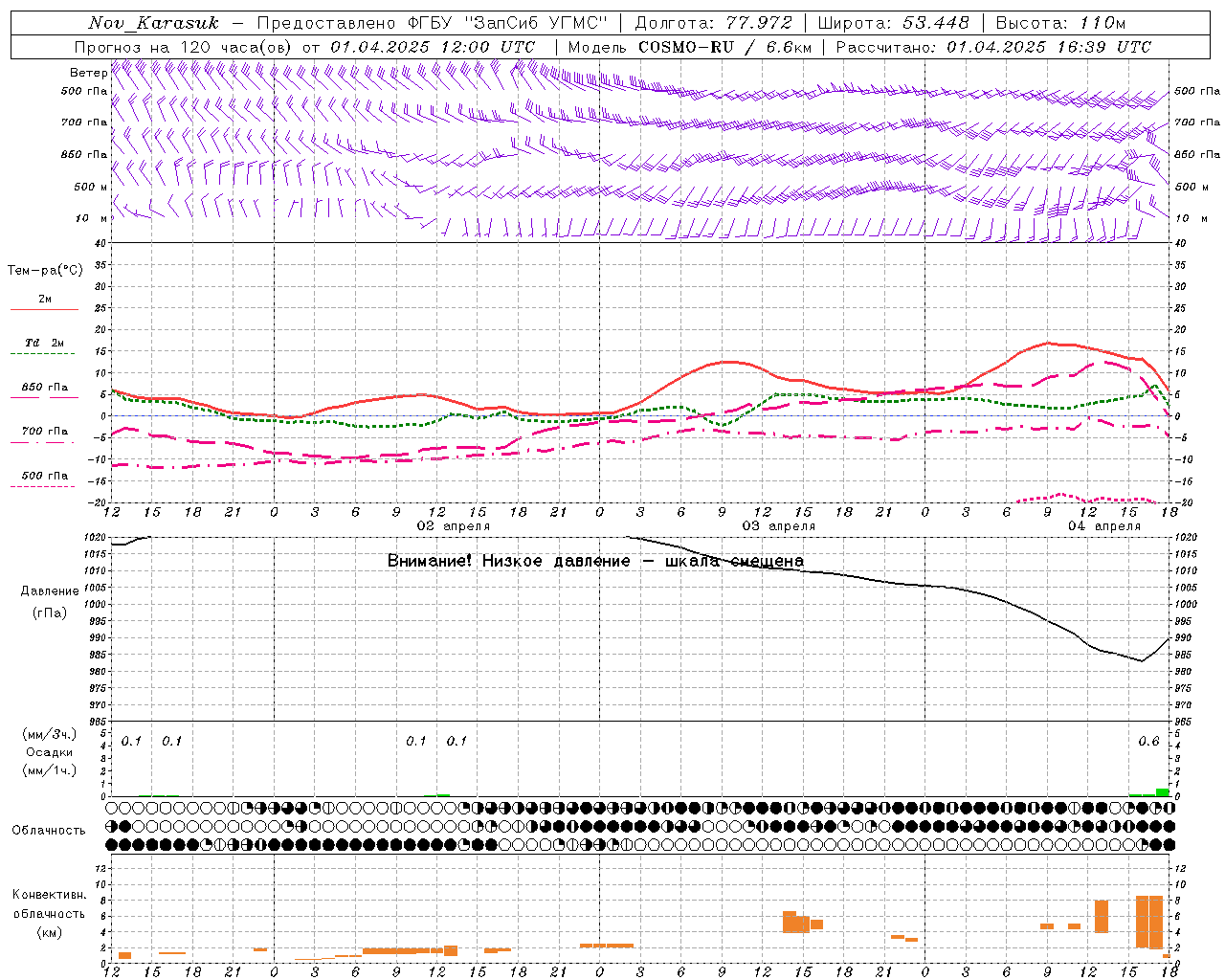Click the Рассчитано: 01.04.2025 16:39 UTC timestamp
Screen dimensions: 1225x980
click(x=993, y=47)
